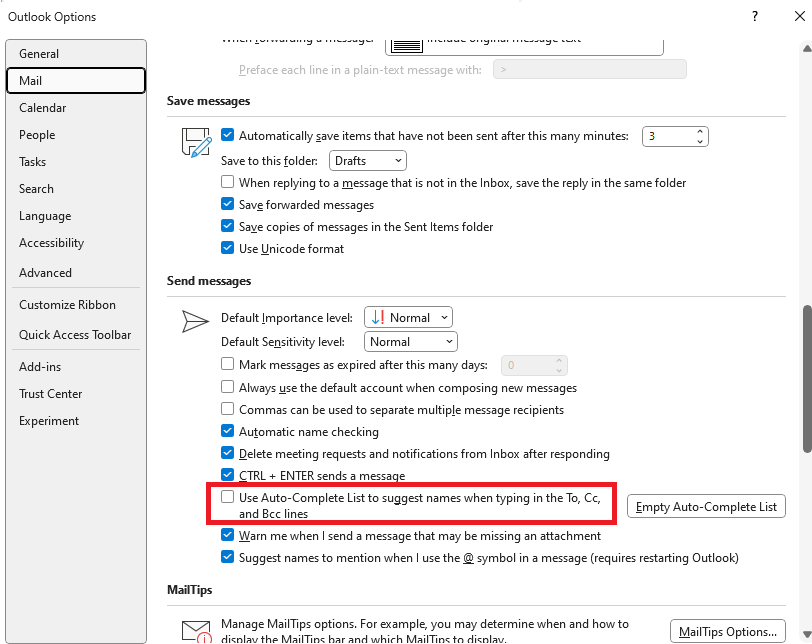812x644 pixels.
Task: Toggle CTRL + ENTER sends a message
Action: 227,475
